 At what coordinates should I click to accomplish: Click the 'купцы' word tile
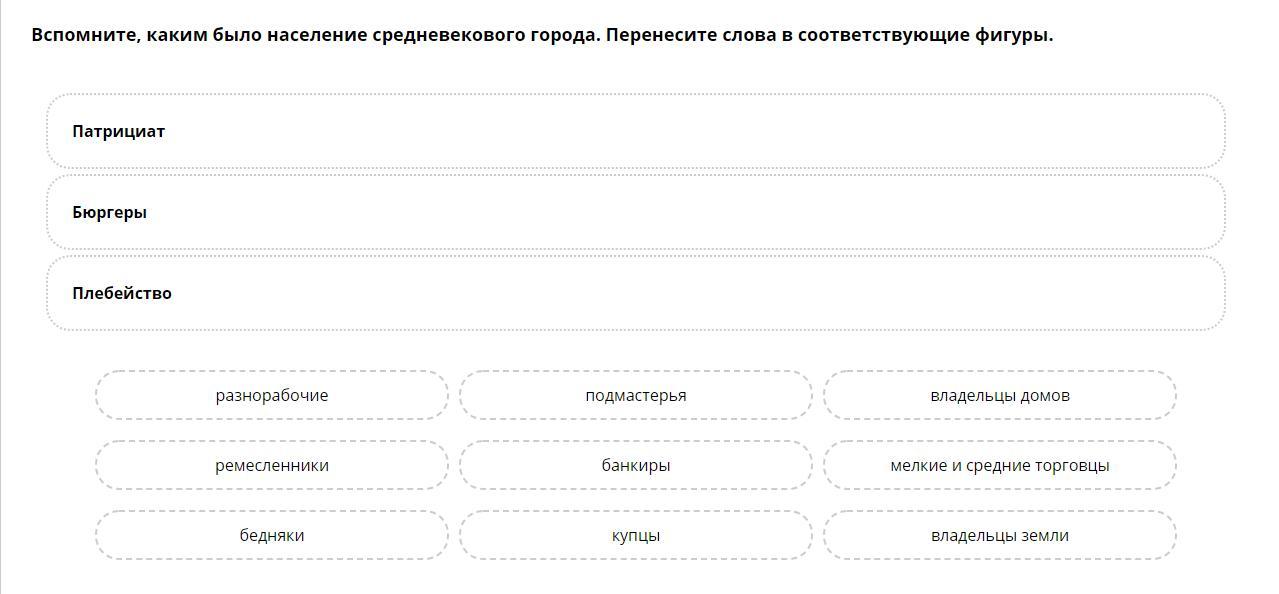click(636, 535)
